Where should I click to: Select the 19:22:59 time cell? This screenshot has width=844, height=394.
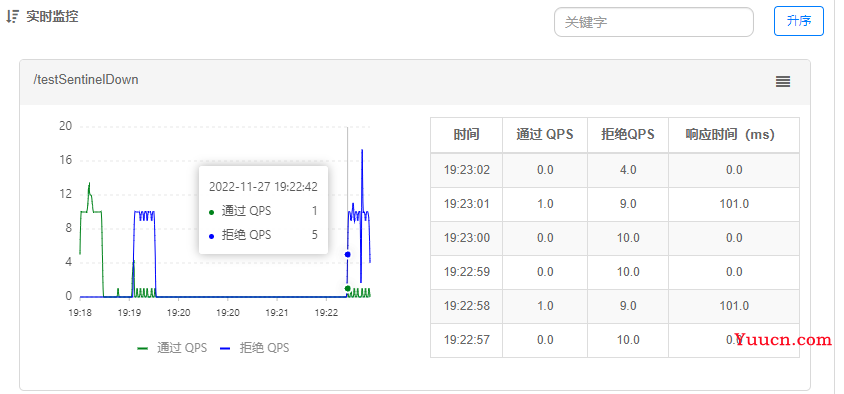click(466, 272)
